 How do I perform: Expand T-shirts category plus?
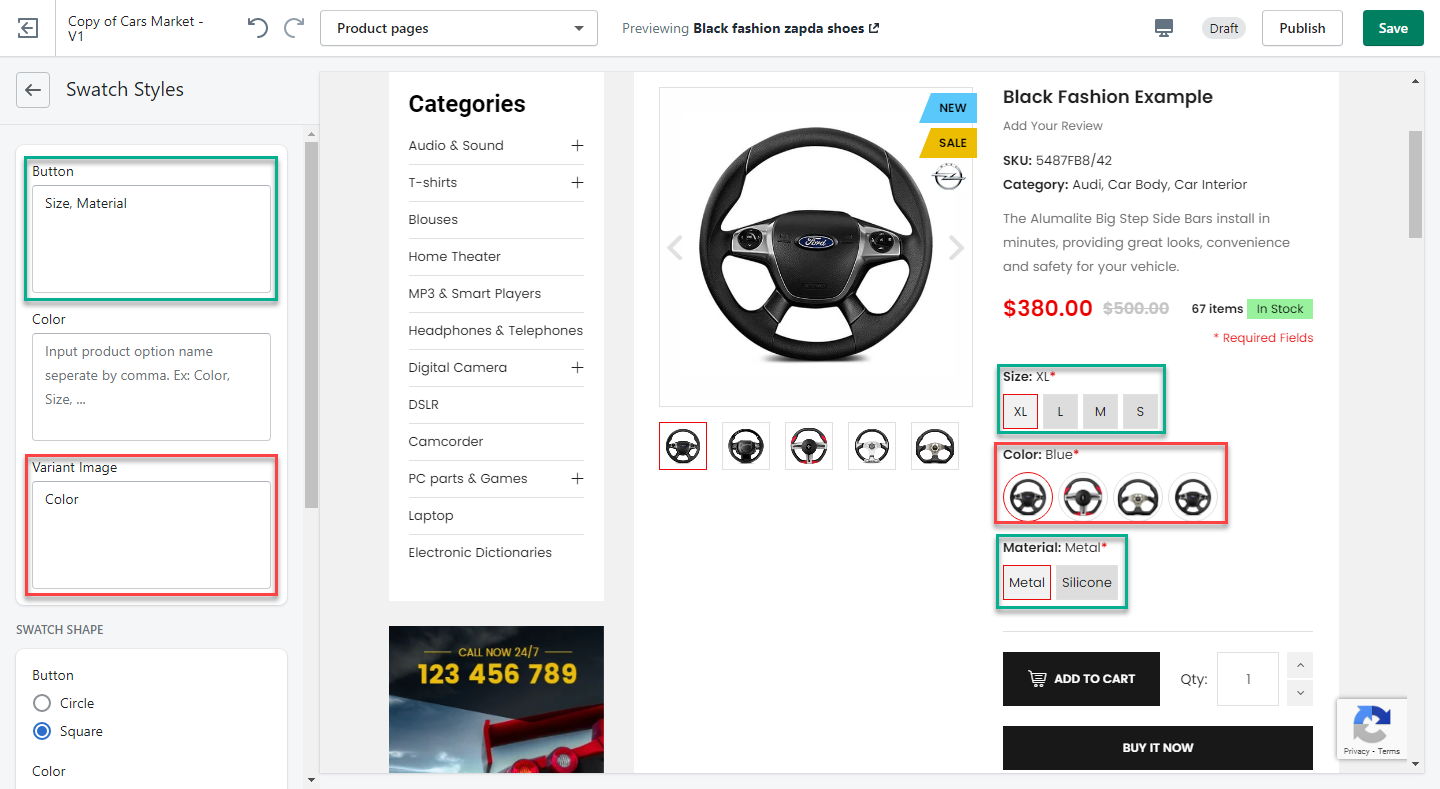pyautogui.click(x=577, y=183)
